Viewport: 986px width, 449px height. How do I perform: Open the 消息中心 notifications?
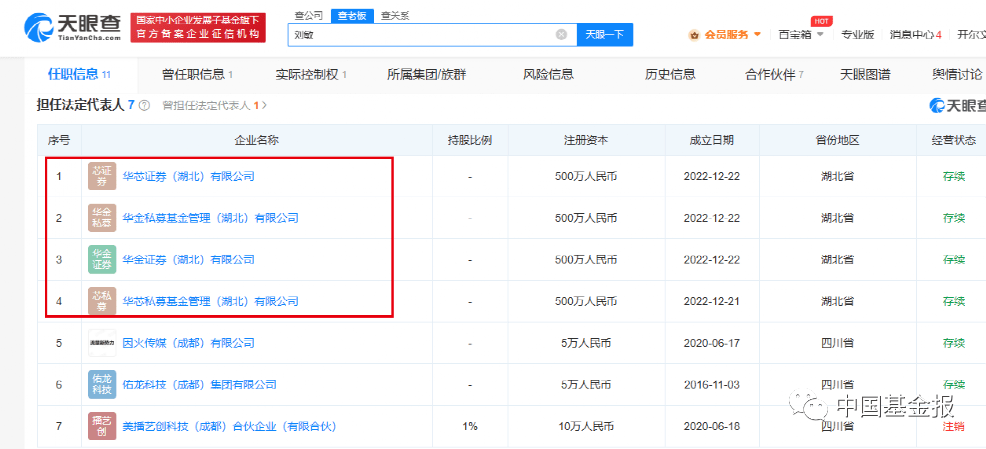916,35
